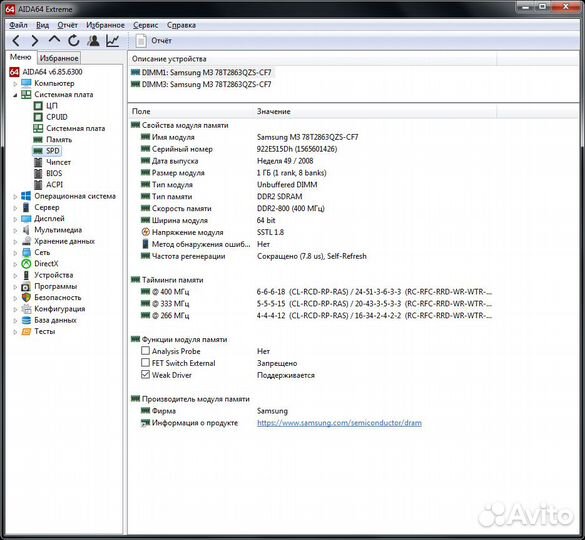585x540 pixels.
Task: Open the Файл menu
Action: coord(18,25)
